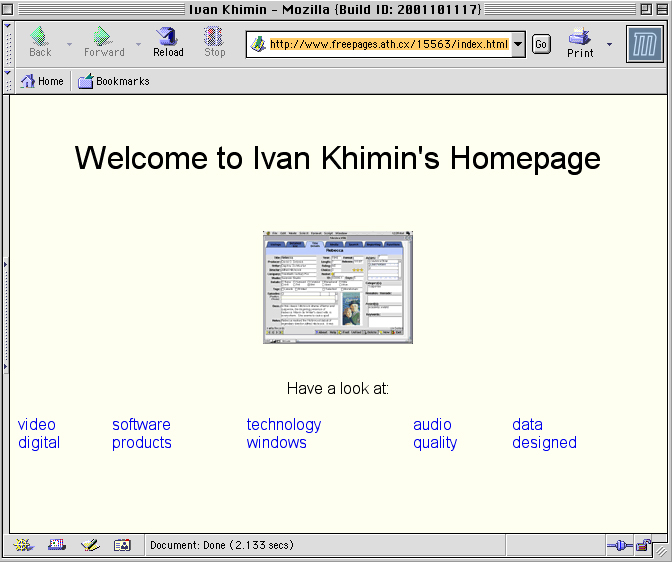Image resolution: width=672 pixels, height=562 pixels.
Task: Open the Print options dropdown arrow
Action: point(609,44)
